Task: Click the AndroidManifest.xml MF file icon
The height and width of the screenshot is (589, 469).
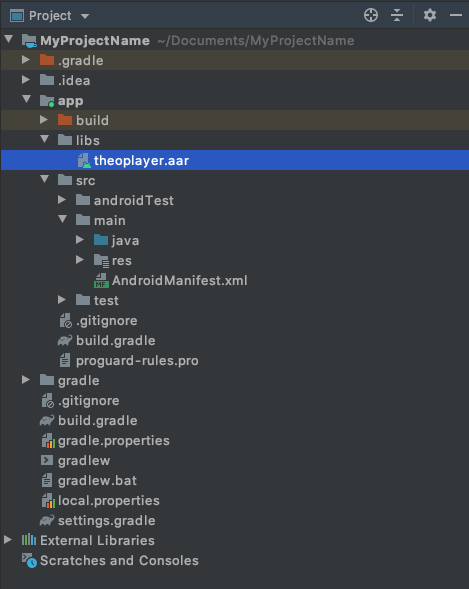Action: (101, 281)
